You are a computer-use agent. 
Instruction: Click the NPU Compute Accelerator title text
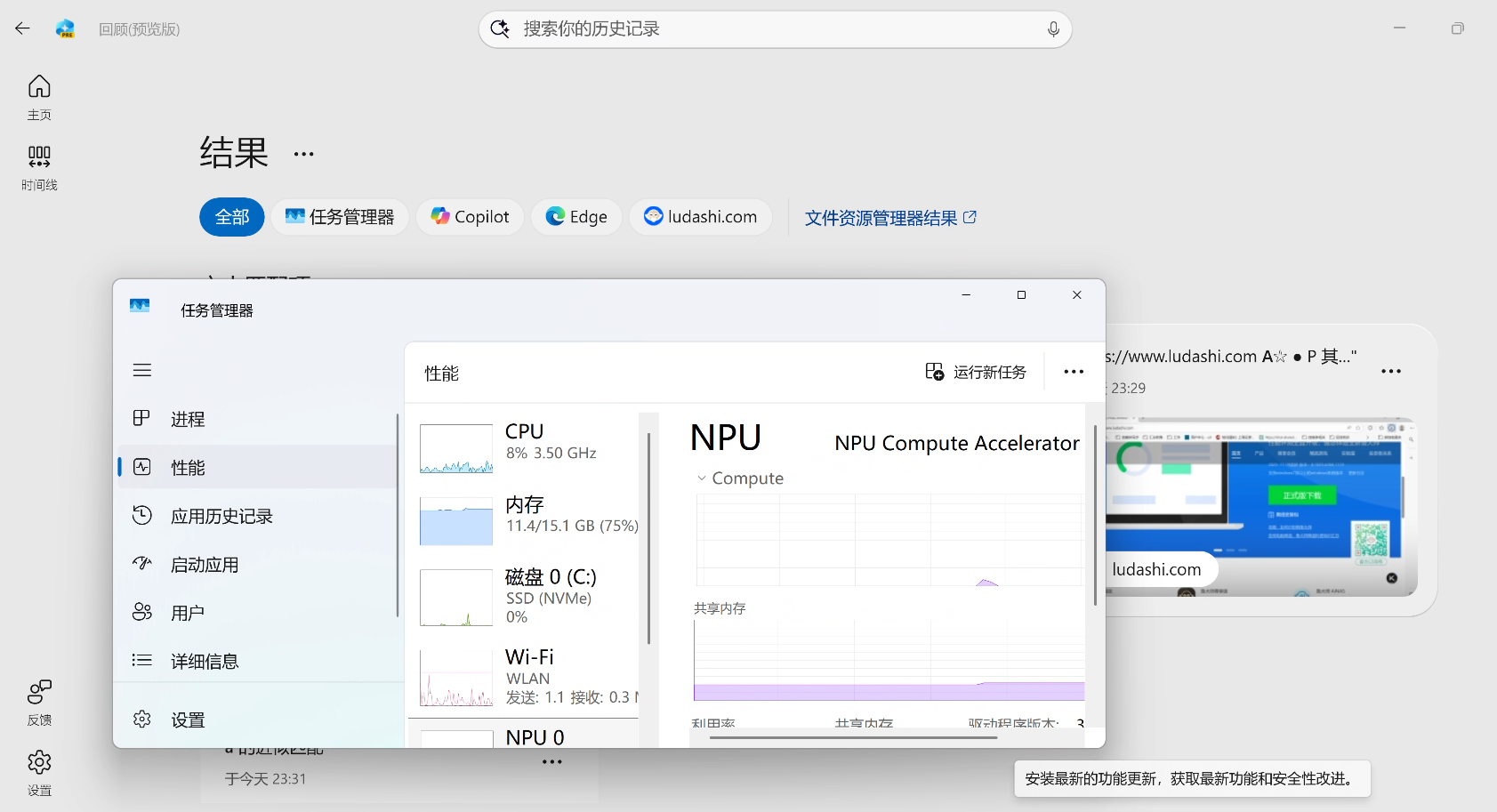957,443
